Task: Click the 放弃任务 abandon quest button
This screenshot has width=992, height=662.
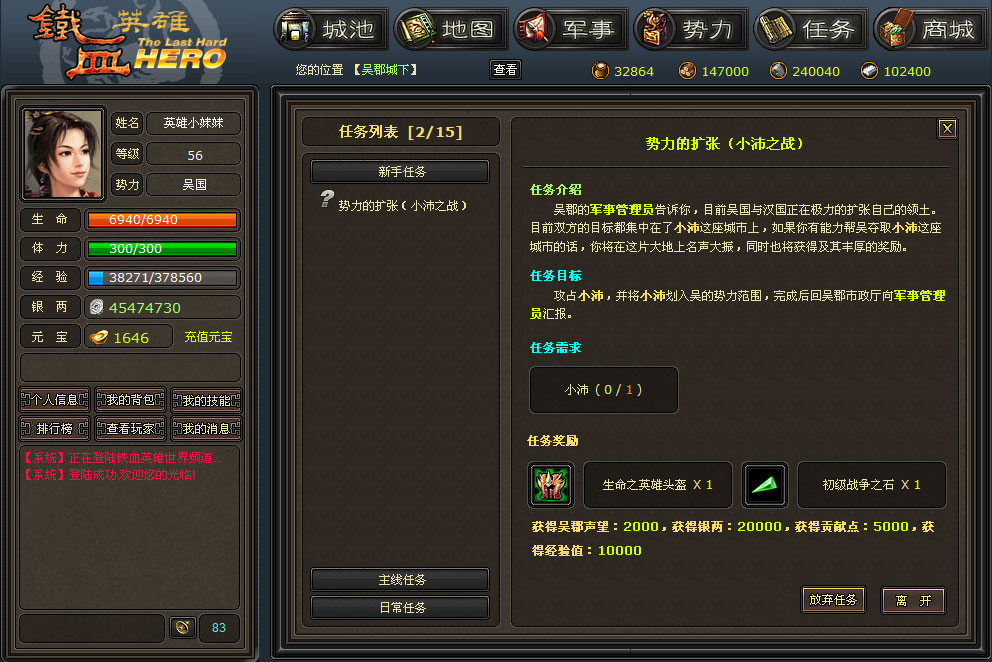Action: coord(833,599)
